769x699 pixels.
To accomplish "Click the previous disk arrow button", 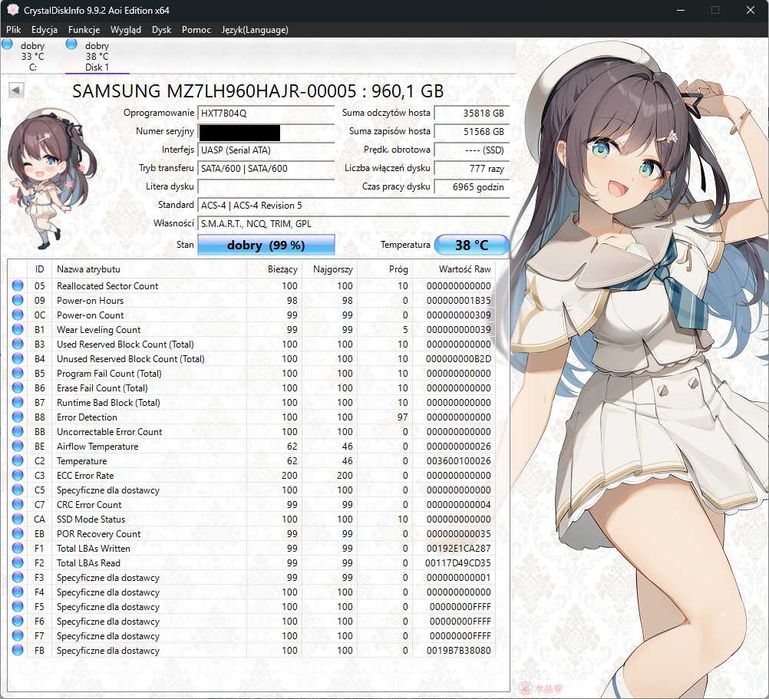I will 16,90.
